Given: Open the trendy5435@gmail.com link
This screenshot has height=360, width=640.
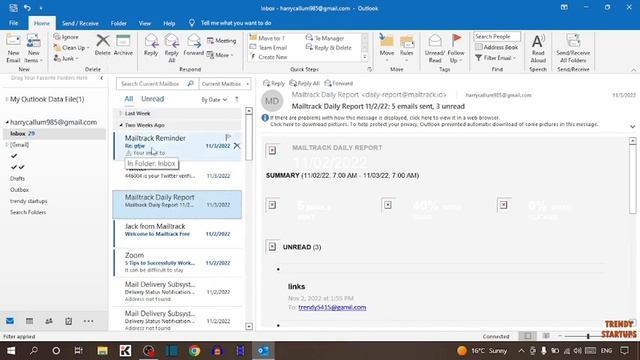Looking at the screenshot, I should tap(332, 307).
